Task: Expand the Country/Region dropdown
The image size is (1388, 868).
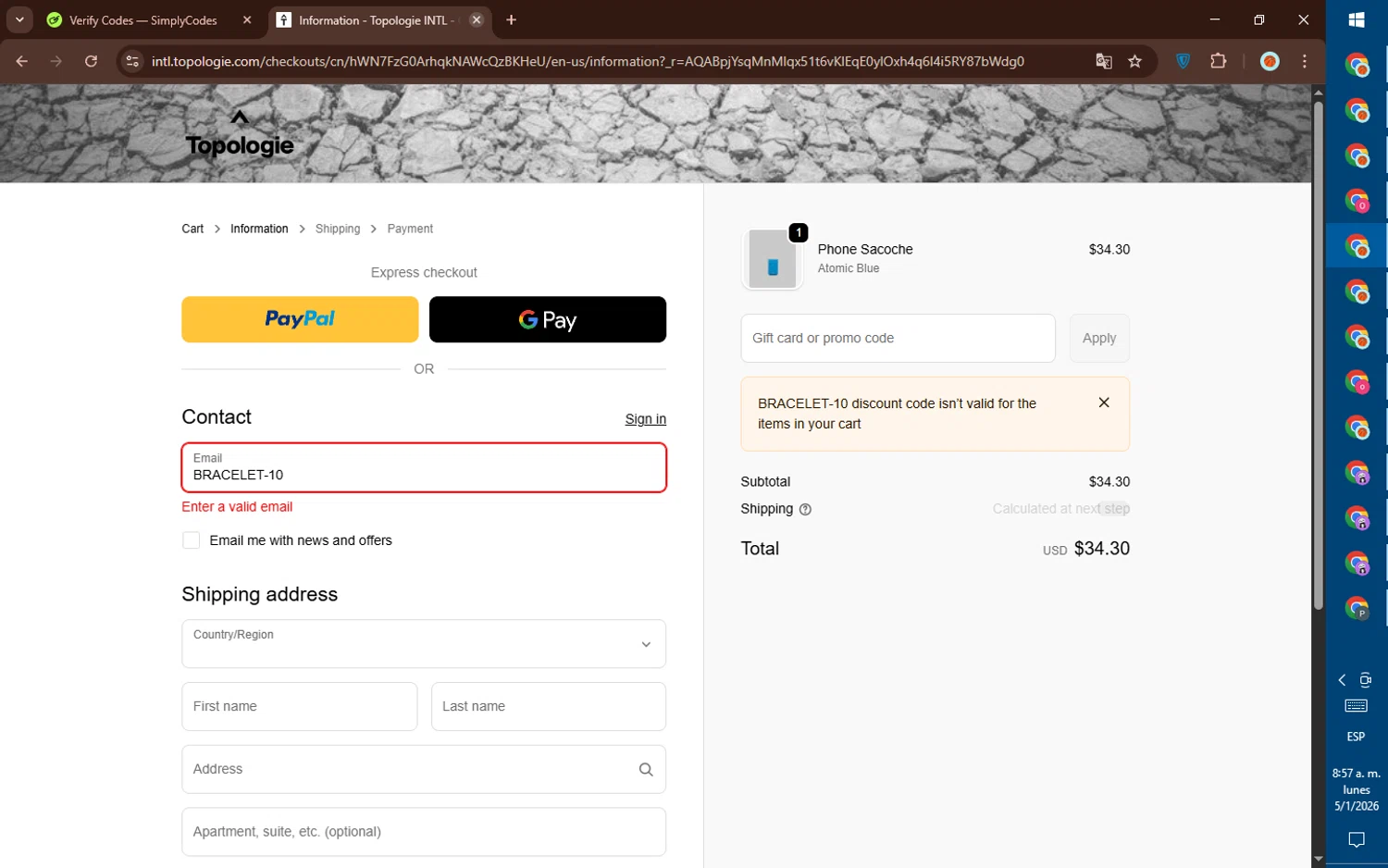Action: [x=424, y=643]
